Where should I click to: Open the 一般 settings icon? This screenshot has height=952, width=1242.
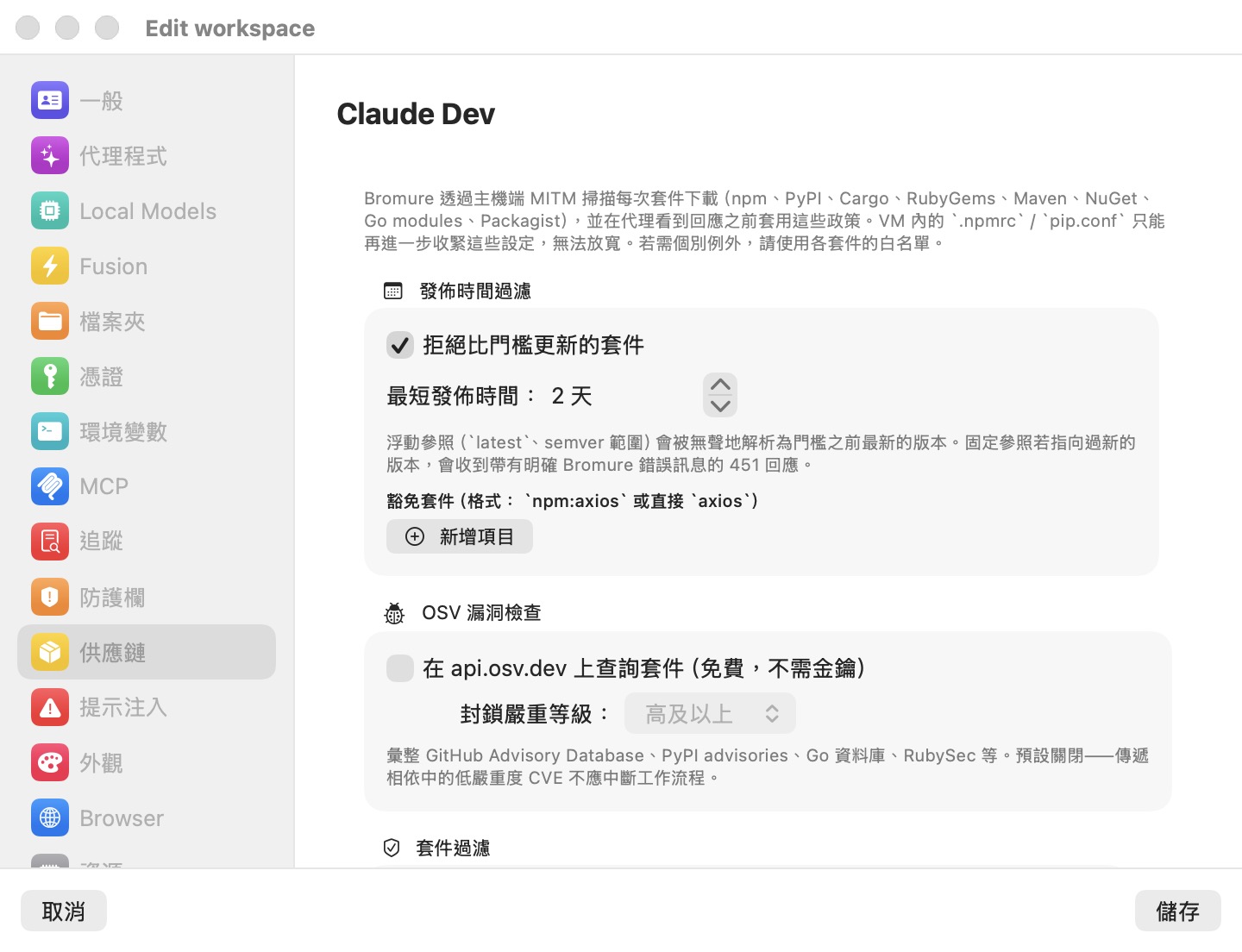click(x=50, y=101)
